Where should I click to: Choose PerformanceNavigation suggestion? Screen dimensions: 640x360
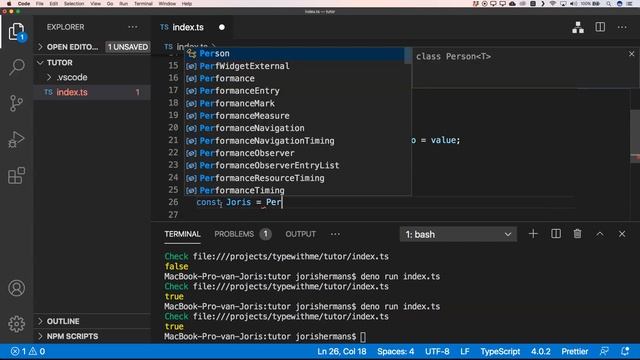pos(294,128)
